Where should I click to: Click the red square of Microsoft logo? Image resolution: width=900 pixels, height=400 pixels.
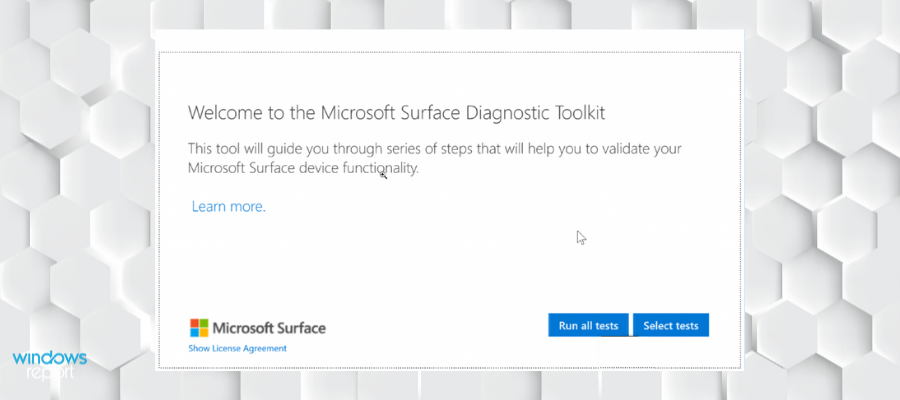point(194,323)
